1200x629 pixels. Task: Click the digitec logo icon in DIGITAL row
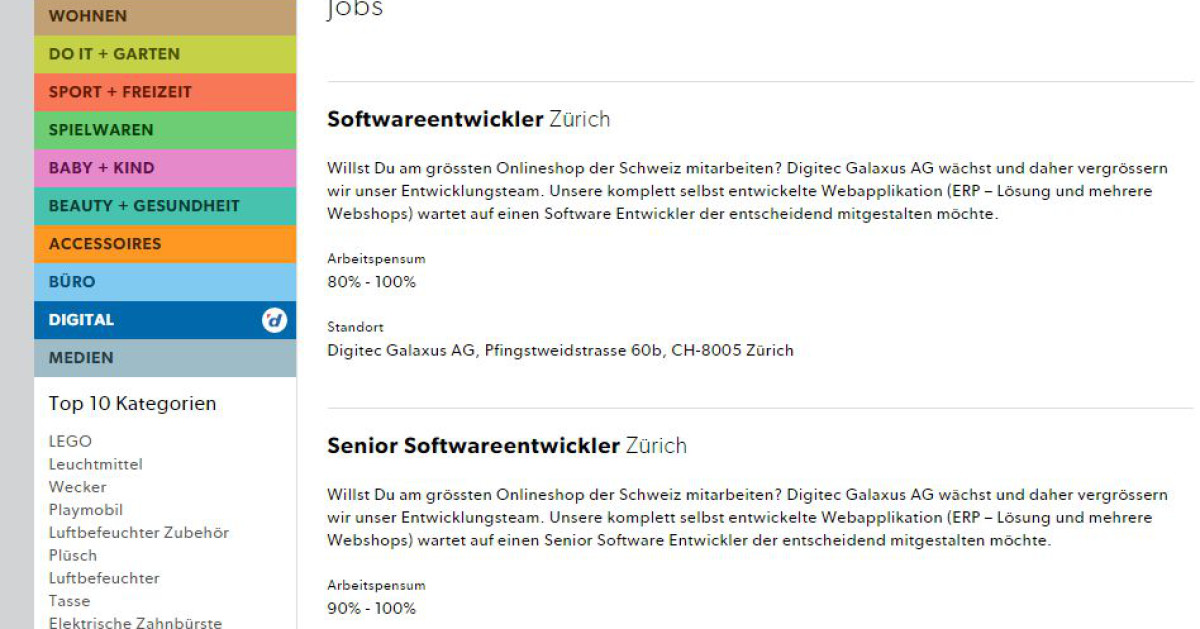coord(274,320)
